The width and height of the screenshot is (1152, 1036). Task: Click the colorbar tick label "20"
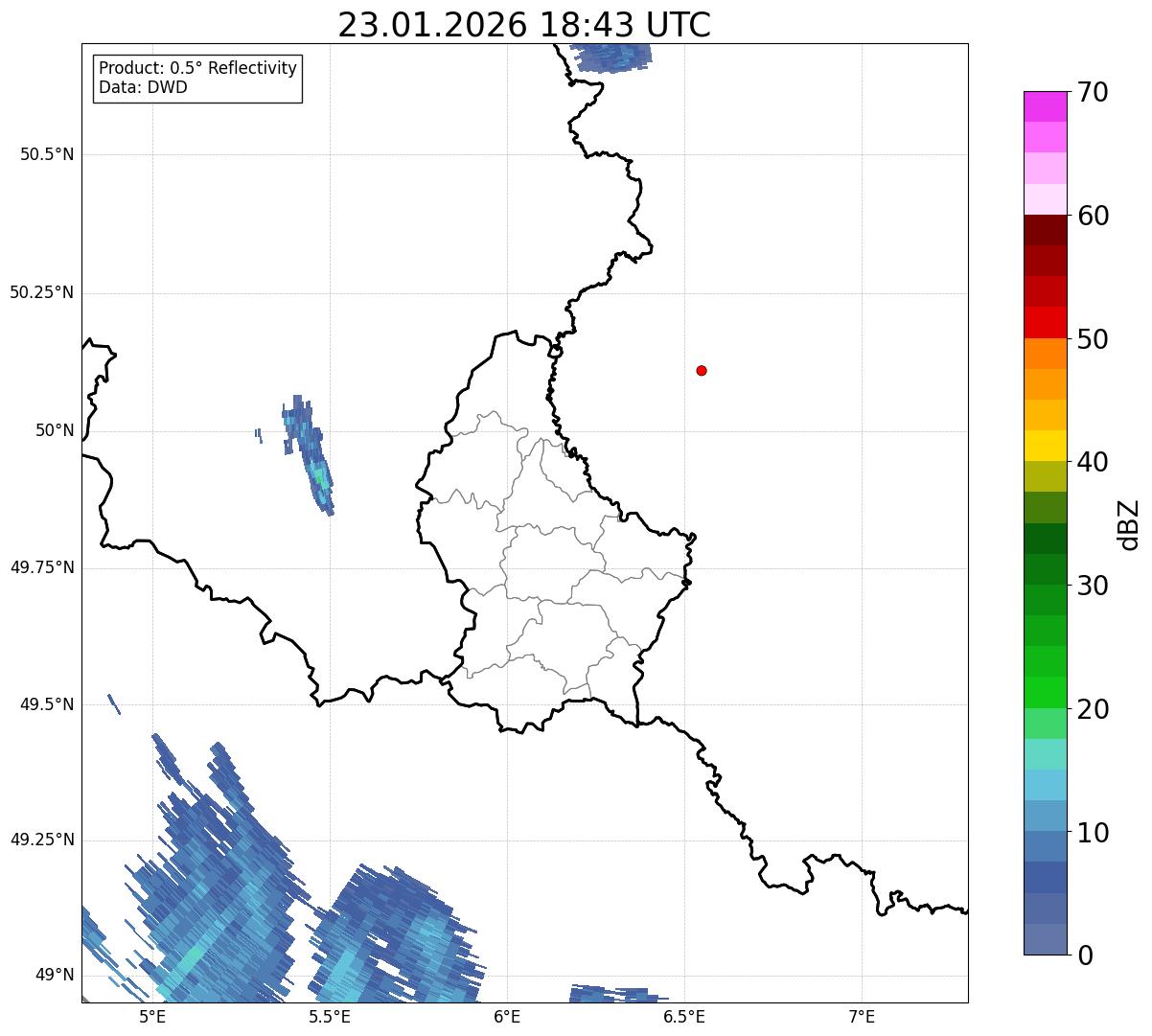(1093, 709)
